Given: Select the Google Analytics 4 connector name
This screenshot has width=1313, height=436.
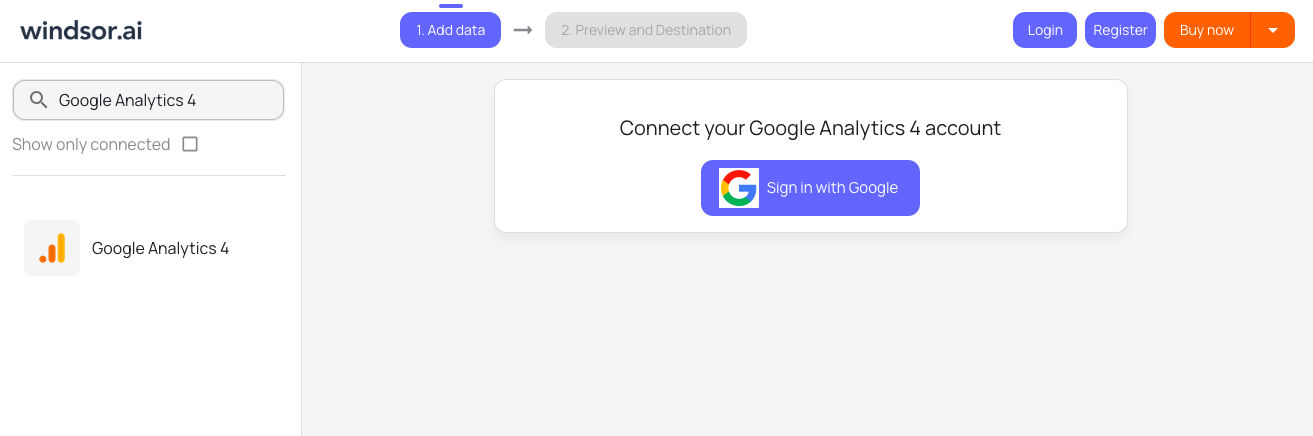Looking at the screenshot, I should pos(160,248).
